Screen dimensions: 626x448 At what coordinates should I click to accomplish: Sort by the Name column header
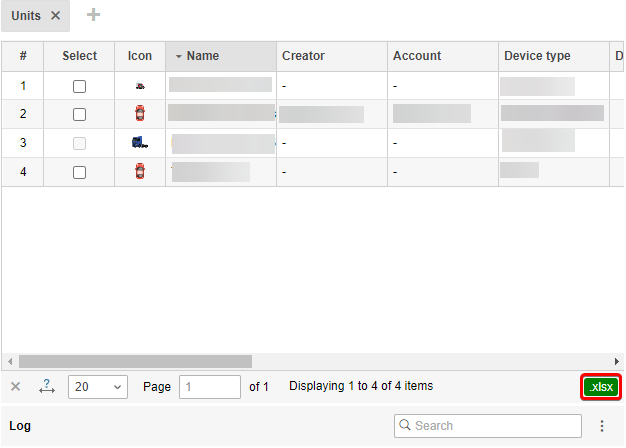point(221,56)
